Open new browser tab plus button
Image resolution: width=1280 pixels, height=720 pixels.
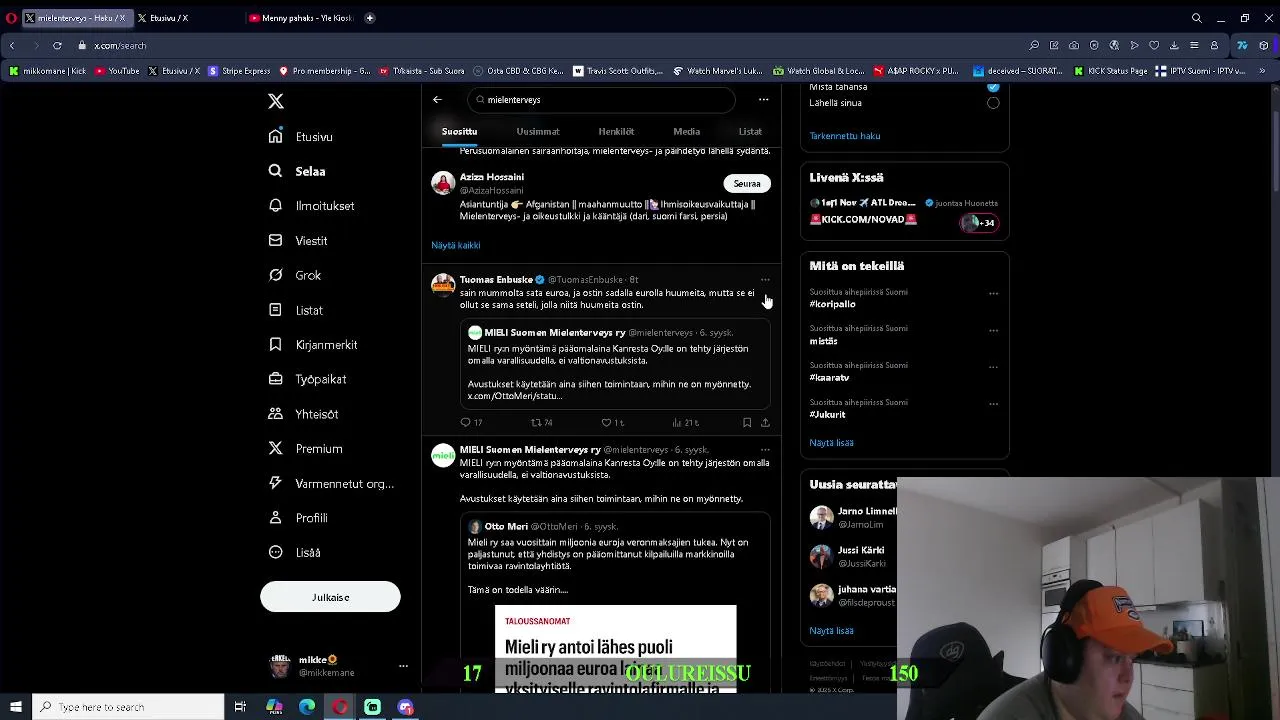tap(370, 18)
